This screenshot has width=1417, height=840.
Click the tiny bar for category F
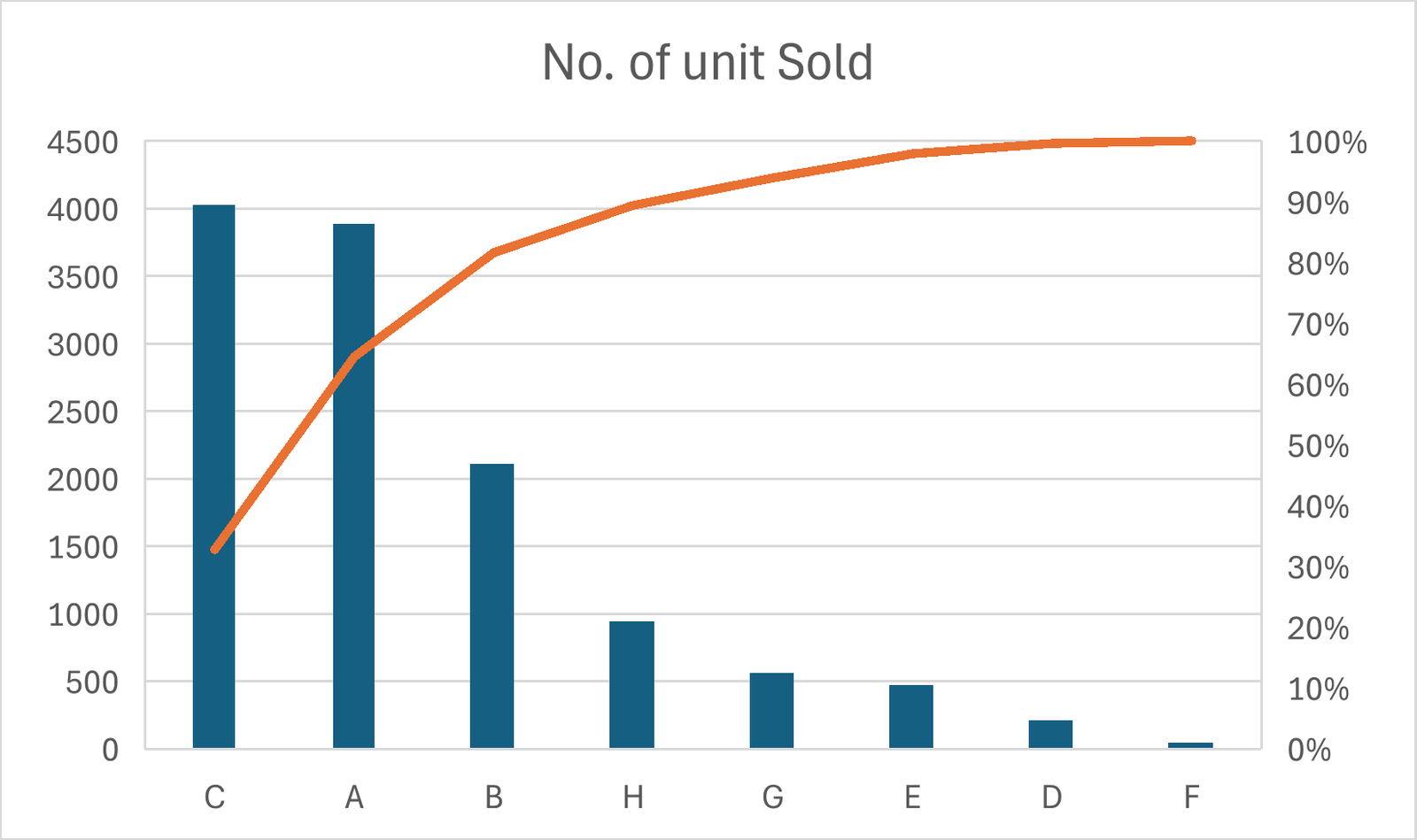click(x=1190, y=745)
